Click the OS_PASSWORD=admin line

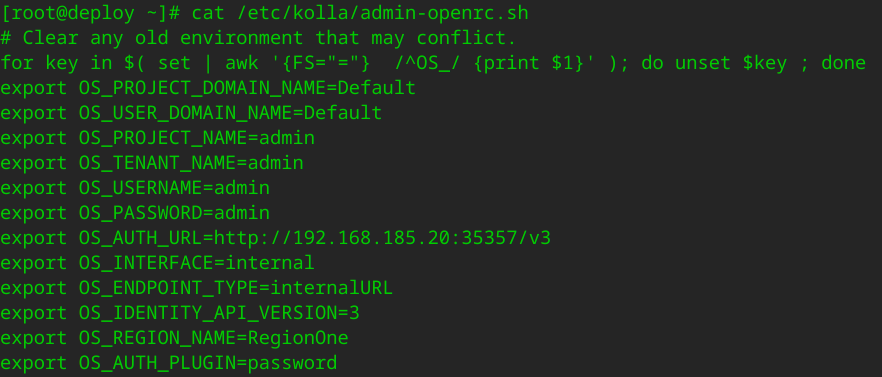(x=135, y=213)
